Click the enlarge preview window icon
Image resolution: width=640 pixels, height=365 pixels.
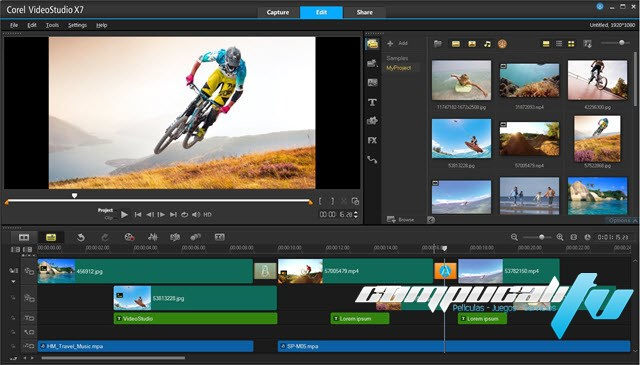click(x=355, y=201)
